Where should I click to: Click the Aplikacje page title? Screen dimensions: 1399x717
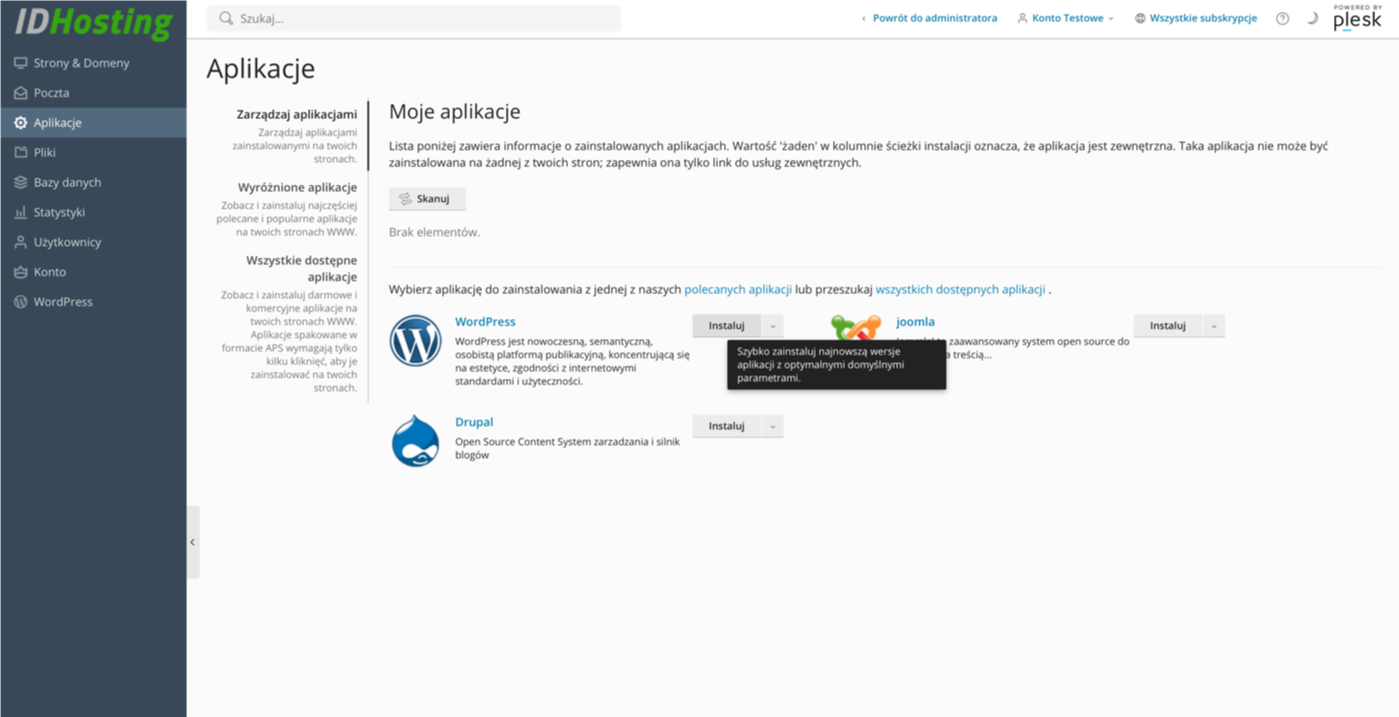(x=260, y=69)
